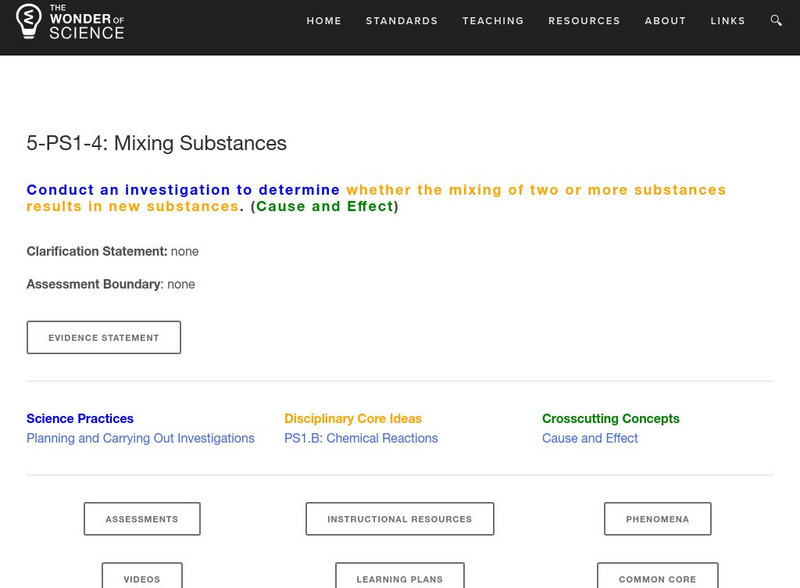
Task: Go to the Home menu item
Action: click(x=324, y=21)
